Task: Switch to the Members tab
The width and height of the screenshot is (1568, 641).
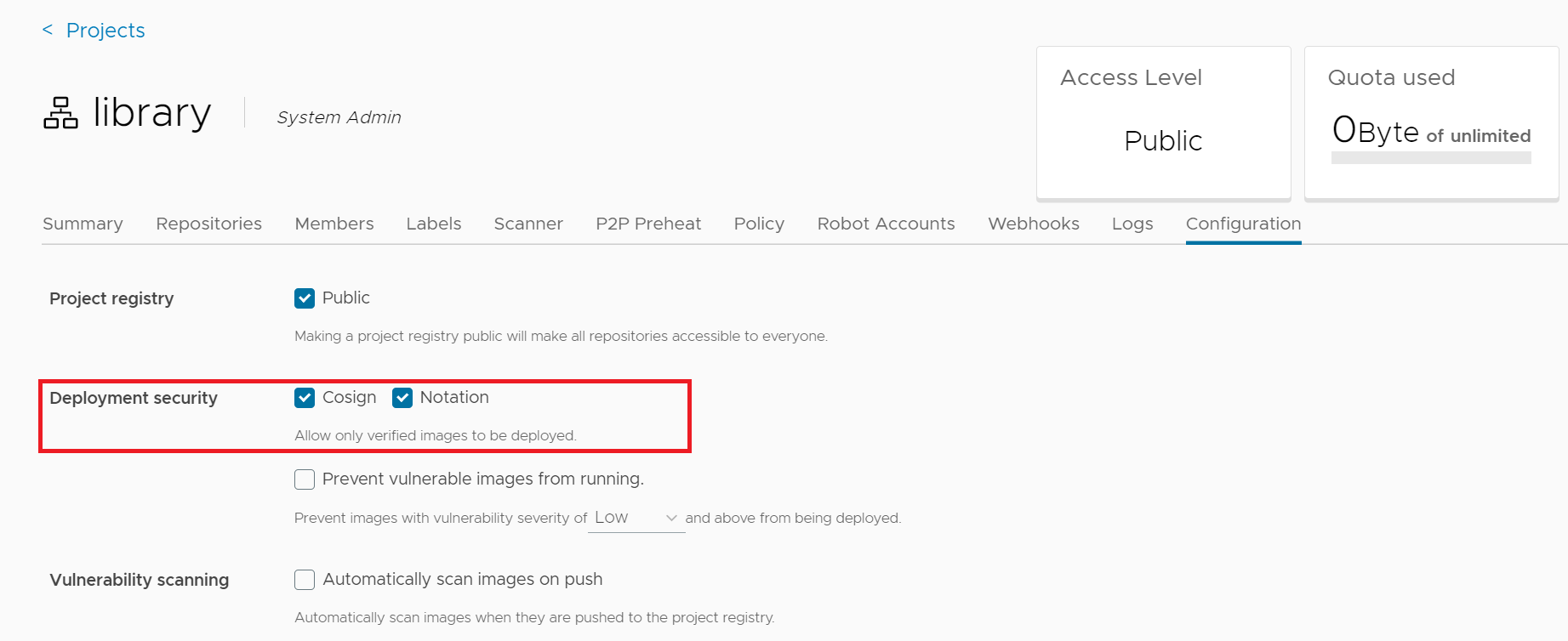Action: coord(334,224)
